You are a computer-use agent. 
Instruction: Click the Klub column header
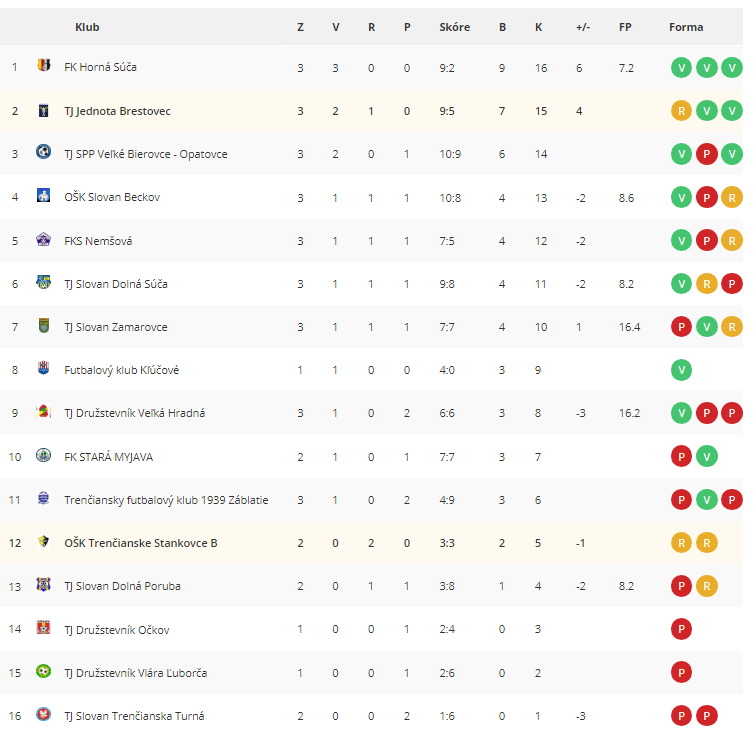(x=87, y=27)
